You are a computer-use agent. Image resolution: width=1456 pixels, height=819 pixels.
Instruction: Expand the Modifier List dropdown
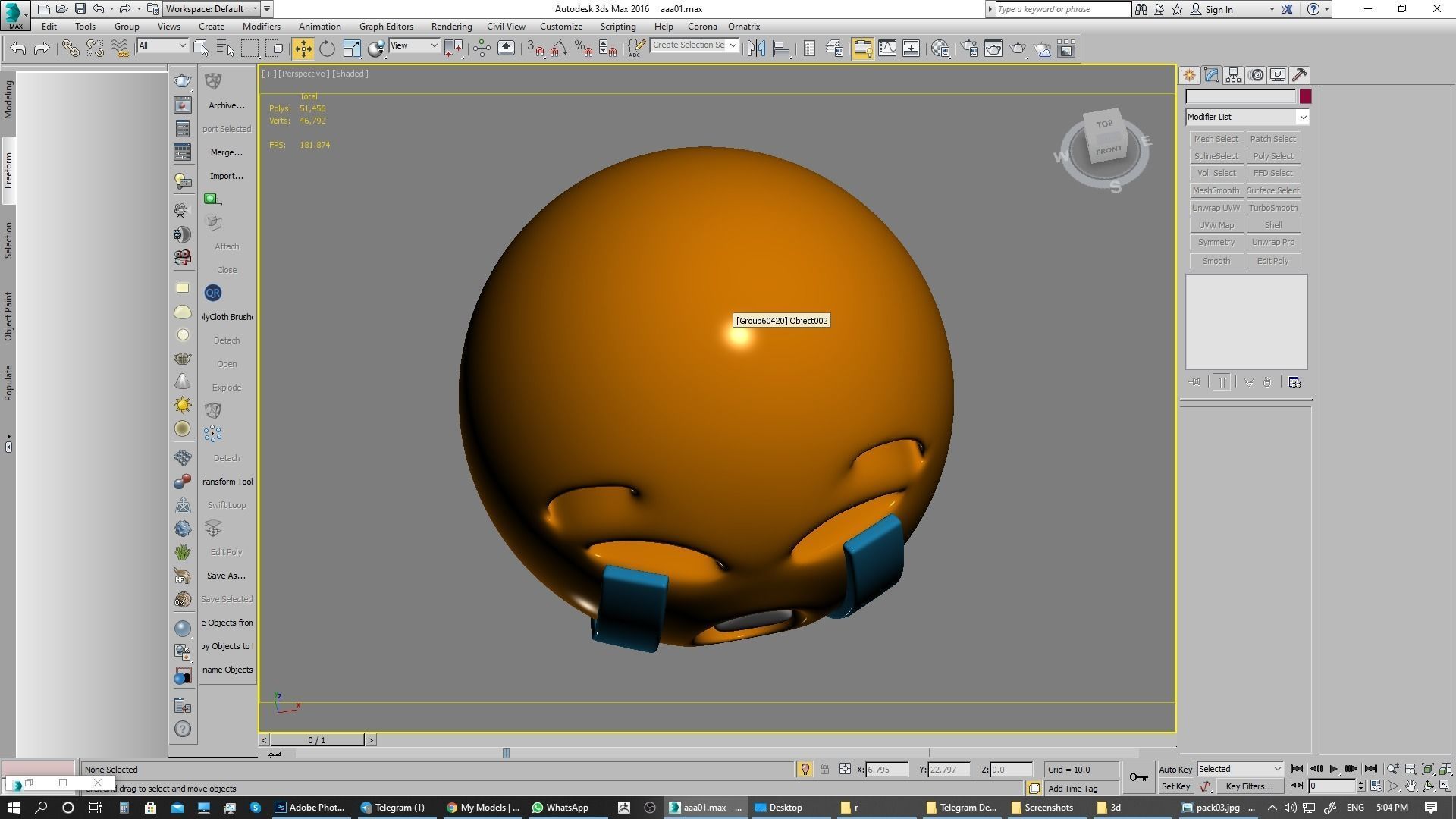pos(1247,117)
